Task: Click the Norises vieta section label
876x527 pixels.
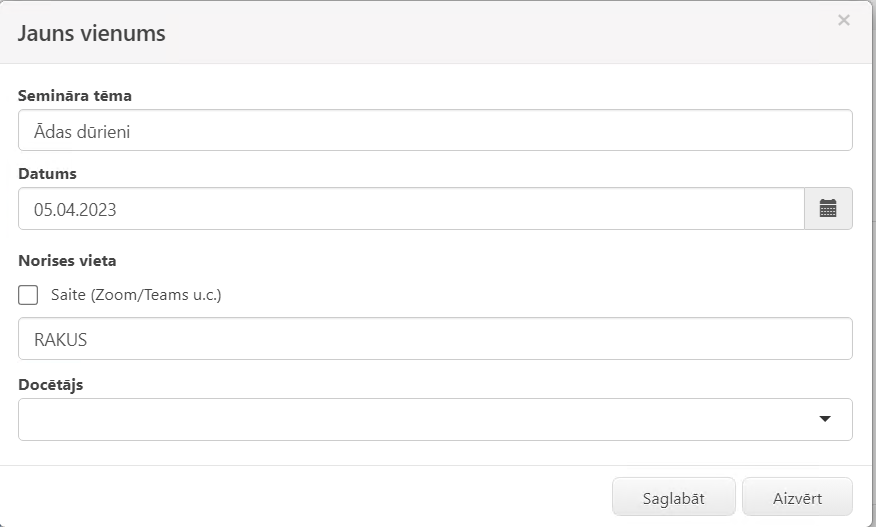Action: [67, 261]
